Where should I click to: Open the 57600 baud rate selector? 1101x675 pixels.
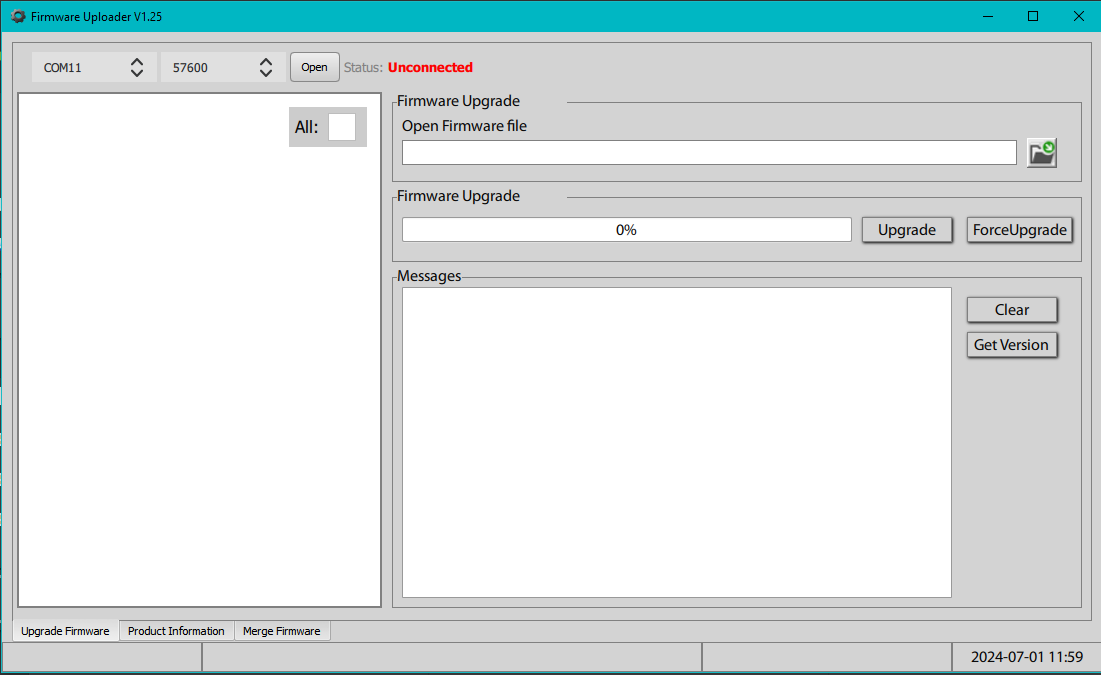(205, 67)
